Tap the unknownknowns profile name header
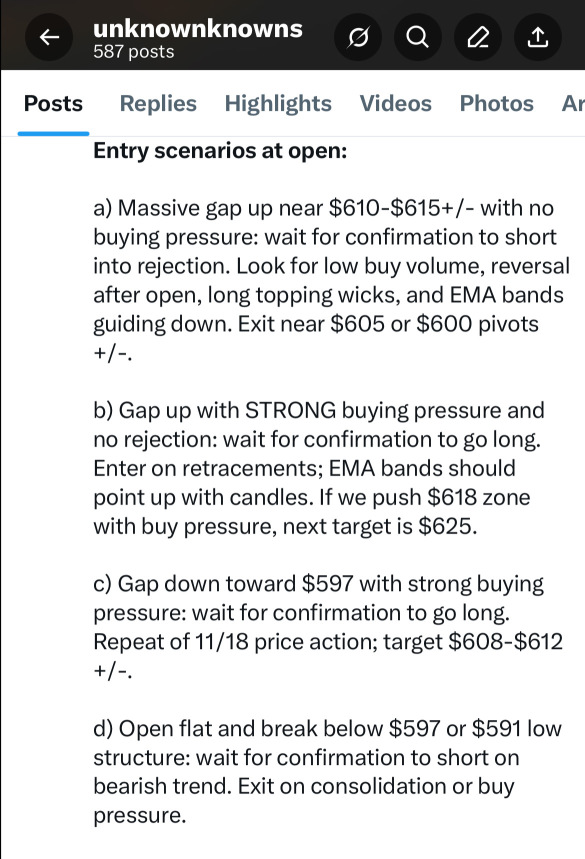This screenshot has width=585, height=859. 198,28
